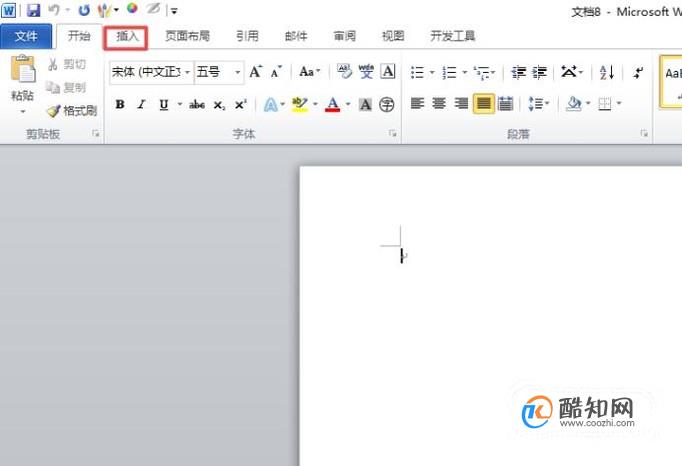Image resolution: width=682 pixels, height=466 pixels.
Task: Open the 字体 font dialog launcher
Action: point(393,134)
